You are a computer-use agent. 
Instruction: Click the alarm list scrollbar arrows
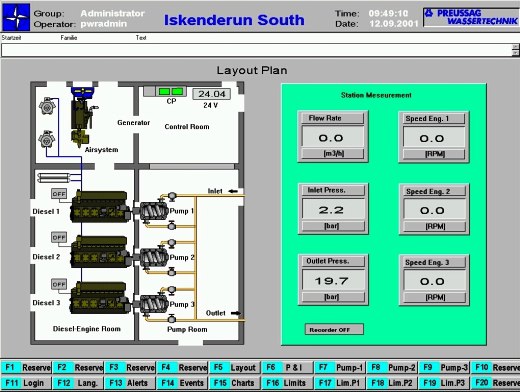[x=516, y=50]
